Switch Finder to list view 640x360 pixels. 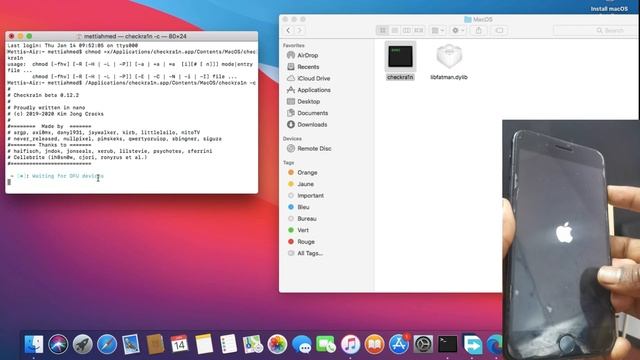[395, 30]
